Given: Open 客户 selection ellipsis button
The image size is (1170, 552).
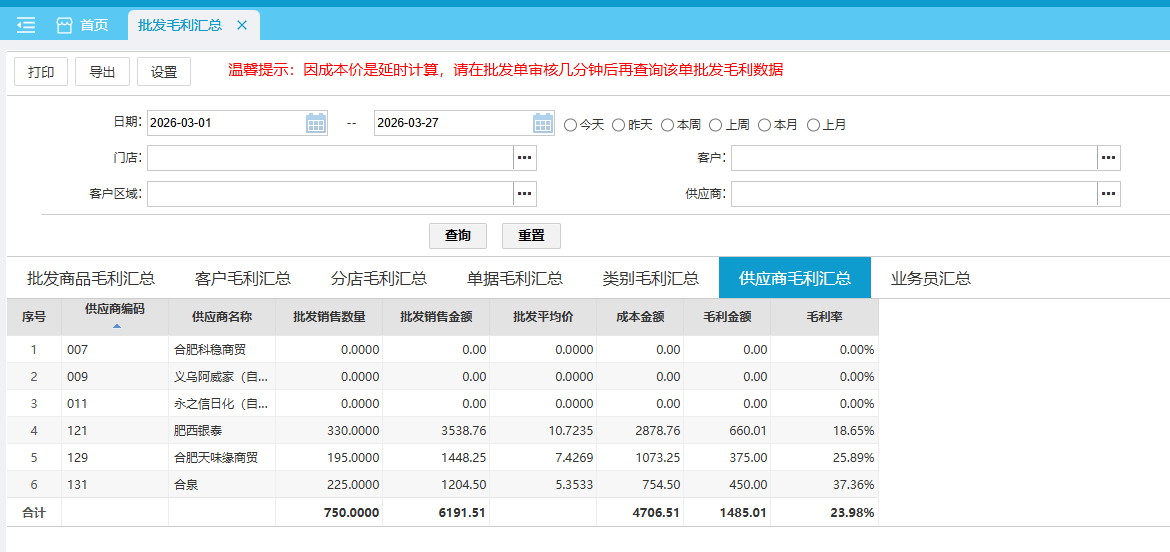Looking at the screenshot, I should [x=1108, y=158].
